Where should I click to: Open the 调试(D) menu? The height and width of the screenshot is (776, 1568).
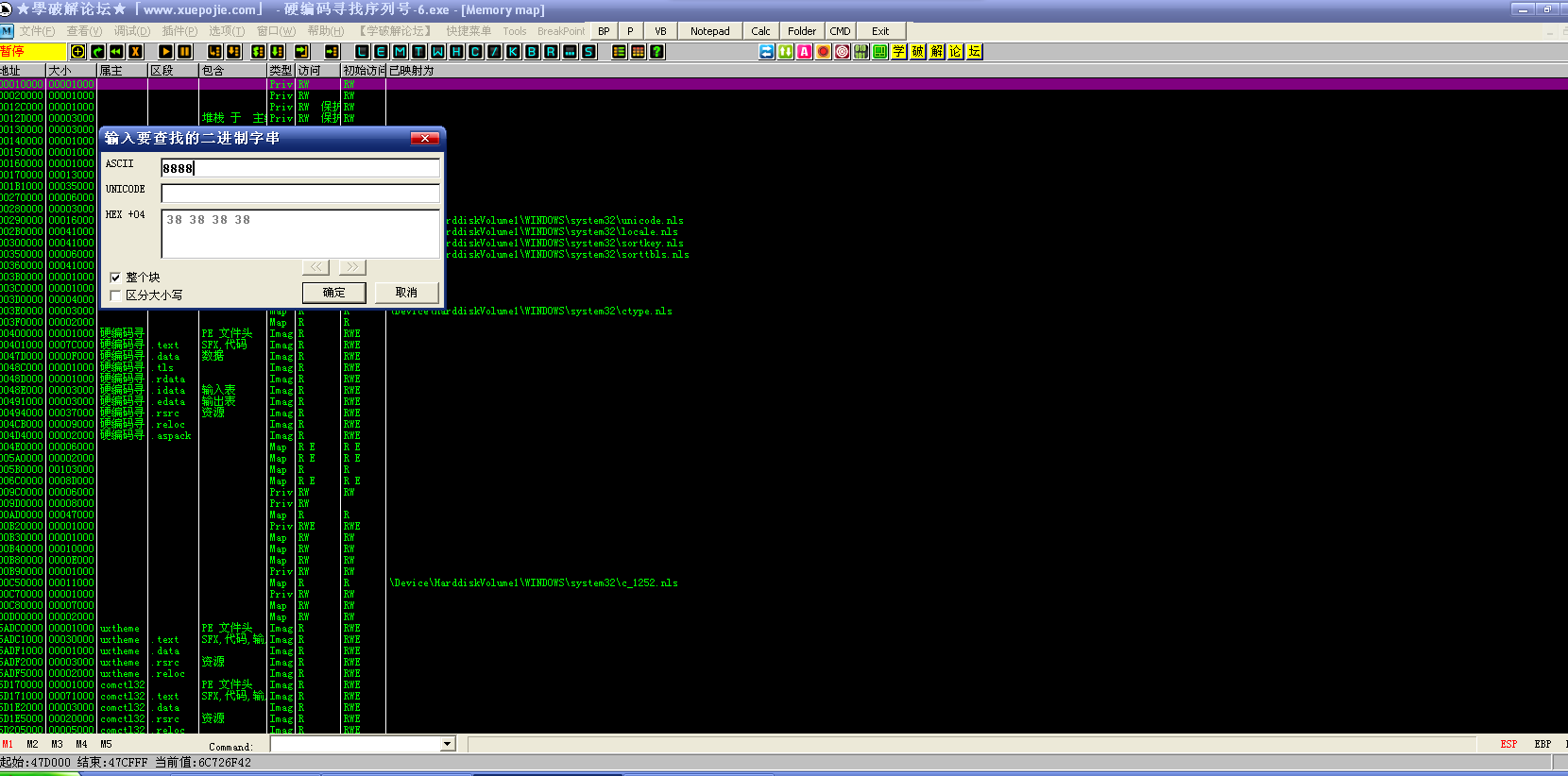click(x=132, y=31)
